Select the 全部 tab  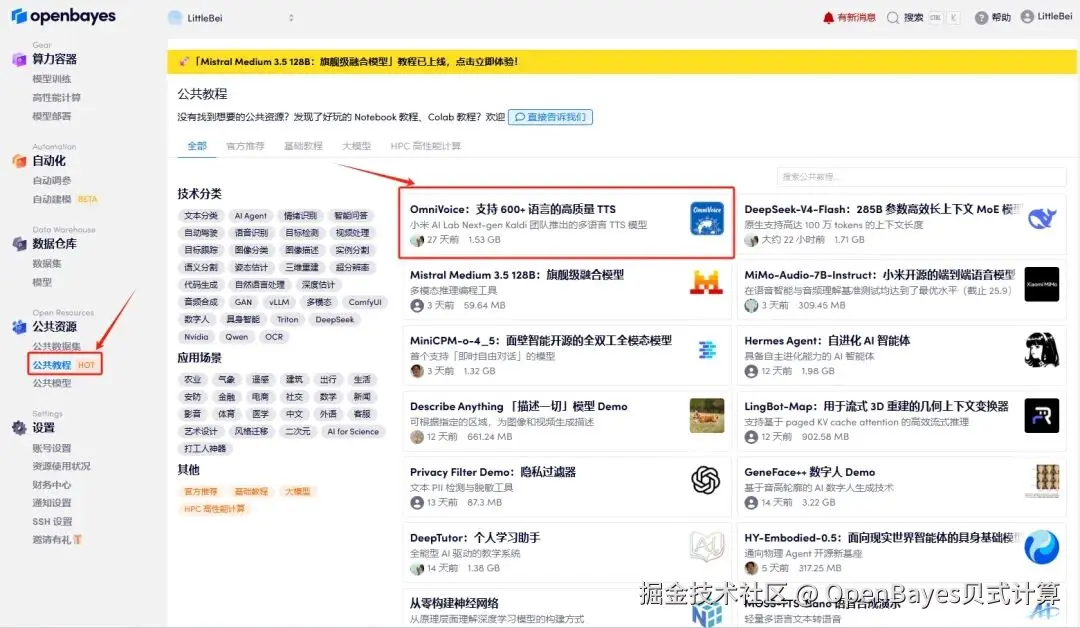[197, 146]
